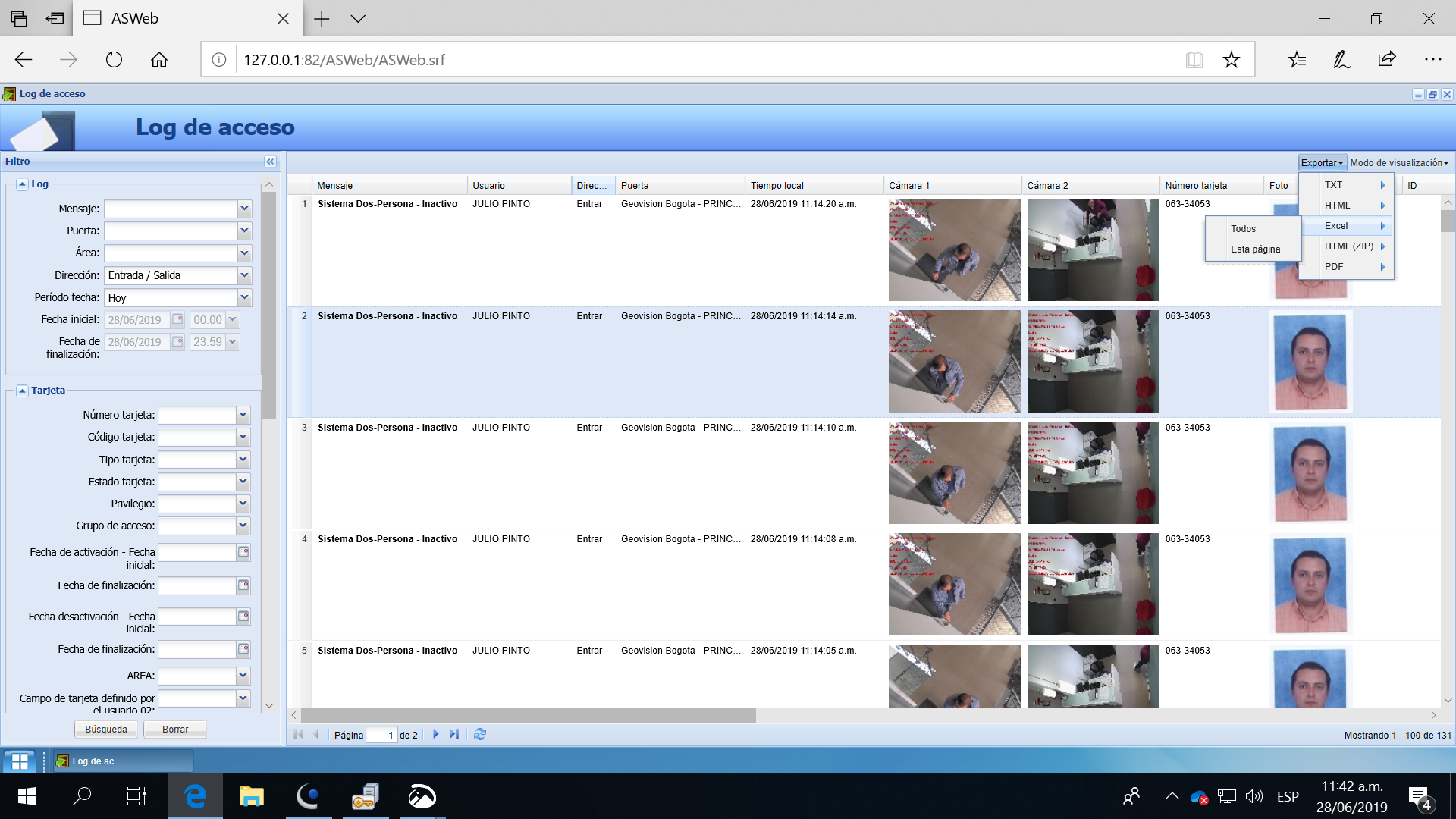Collapse the Log filter section
Viewport: 1456px width, 819px height.
(x=23, y=184)
